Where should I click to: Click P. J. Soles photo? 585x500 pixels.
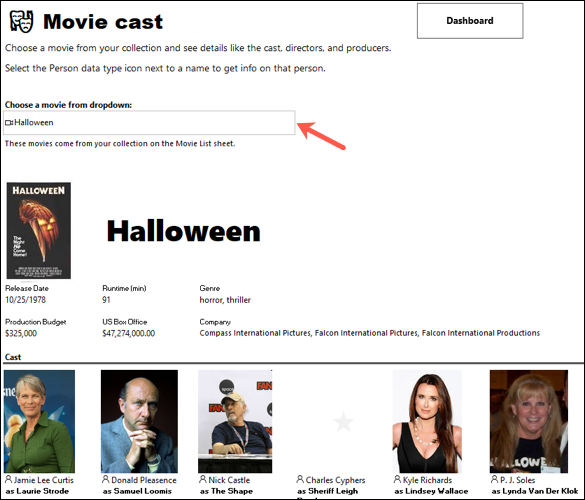tap(529, 421)
